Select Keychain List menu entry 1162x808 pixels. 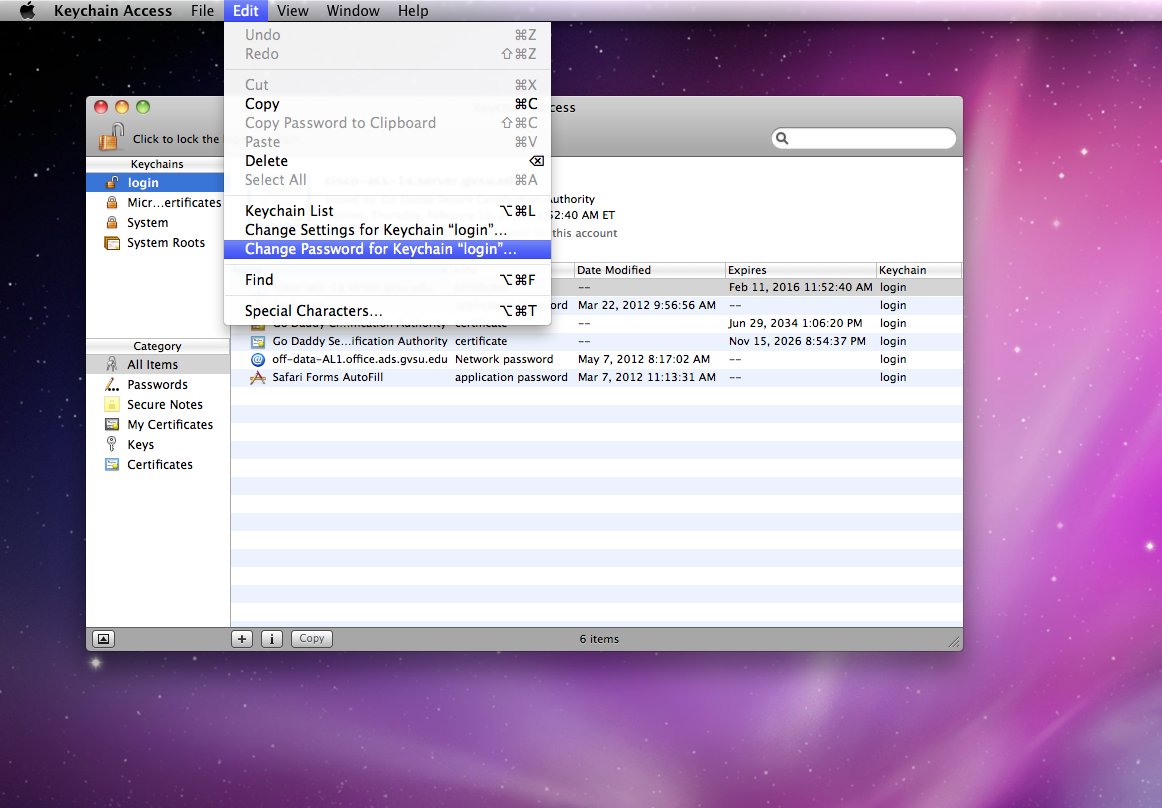pyautogui.click(x=289, y=211)
